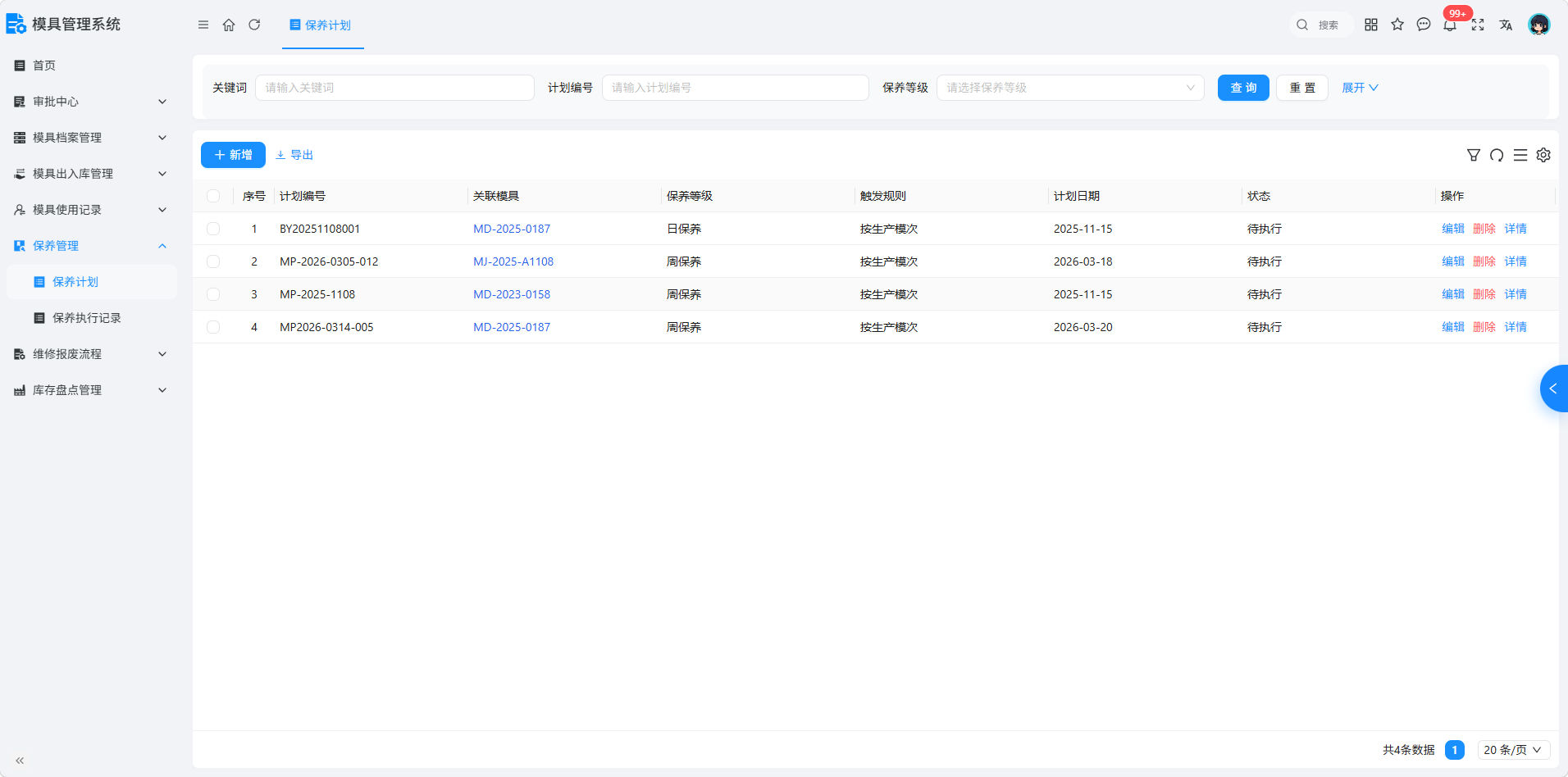
Task: Click the 新增 add button
Action: [x=233, y=155]
